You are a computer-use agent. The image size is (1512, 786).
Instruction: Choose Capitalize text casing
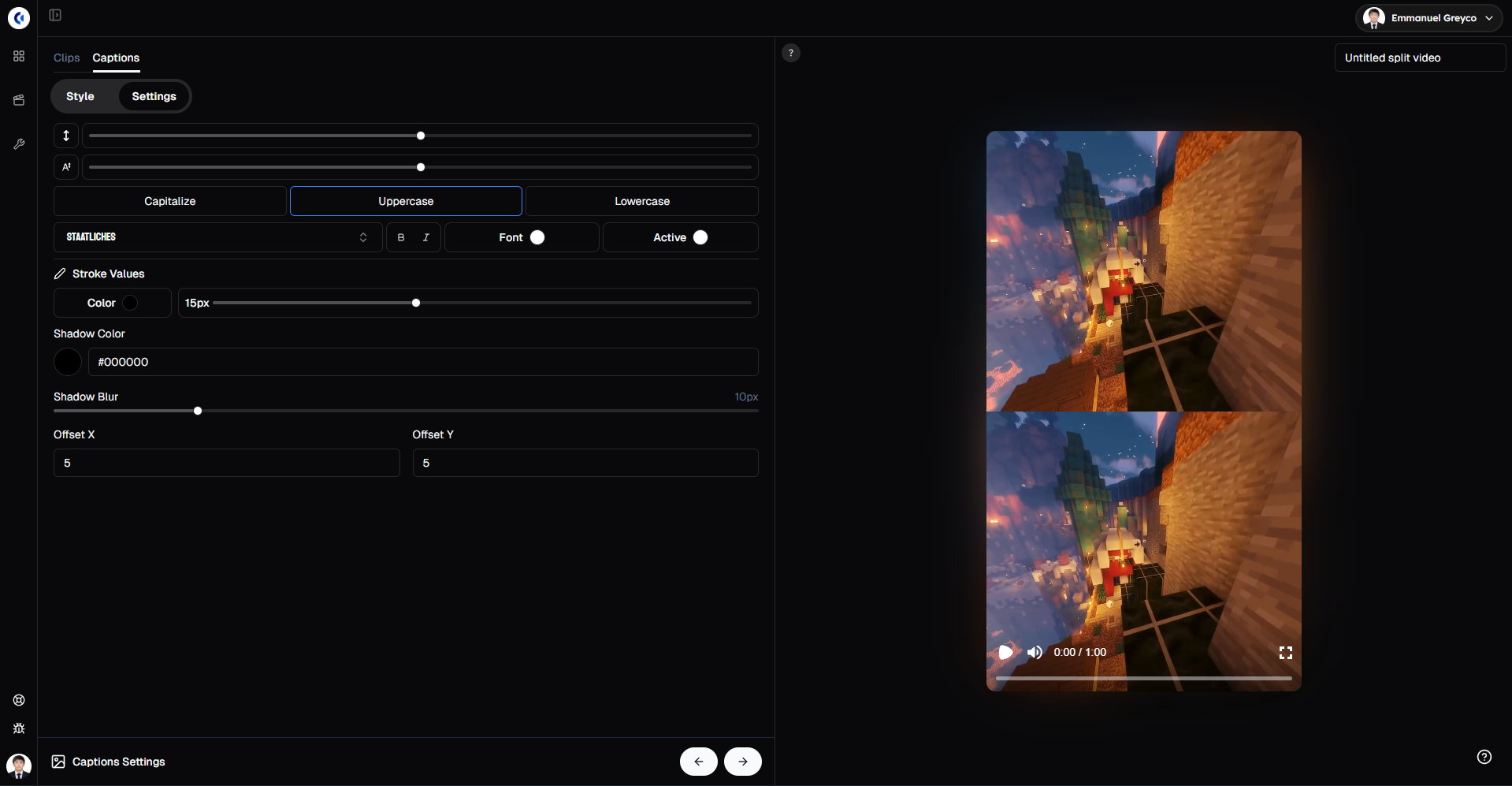click(x=170, y=201)
